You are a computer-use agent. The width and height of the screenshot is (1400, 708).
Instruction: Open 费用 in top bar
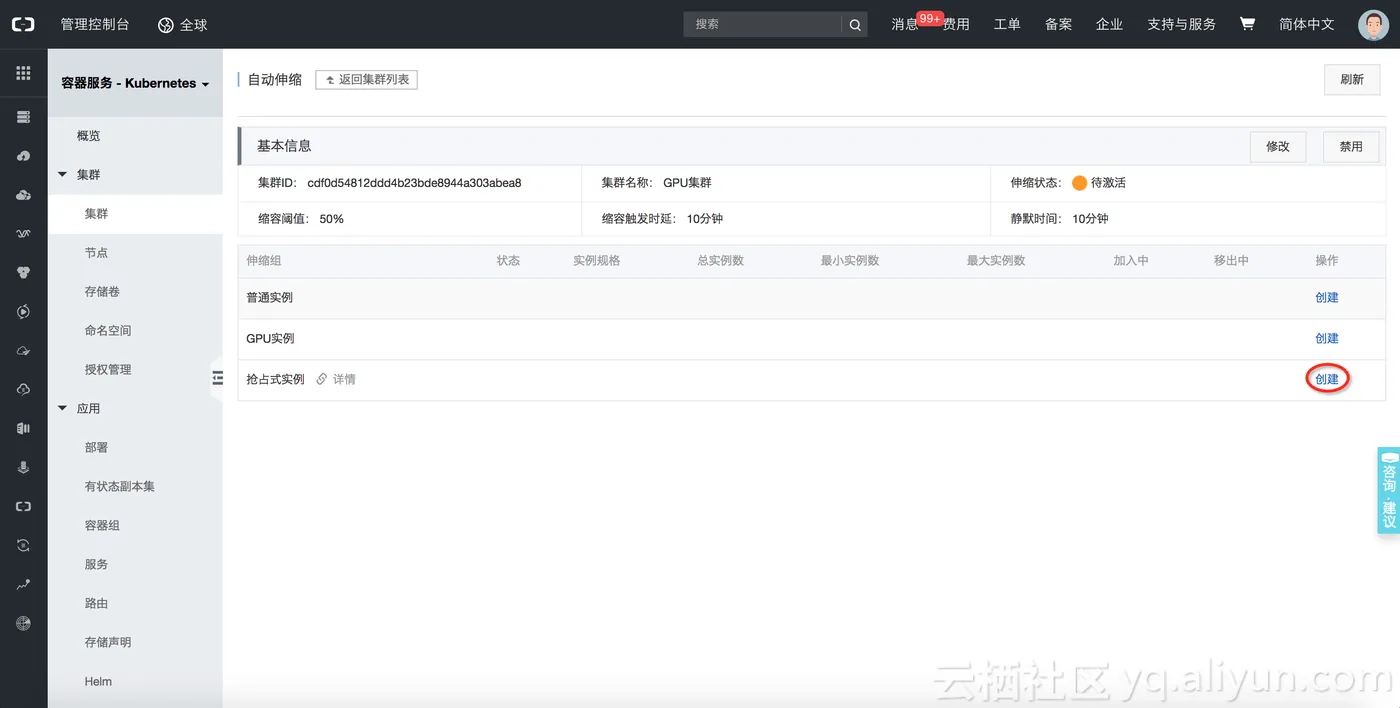click(957, 24)
